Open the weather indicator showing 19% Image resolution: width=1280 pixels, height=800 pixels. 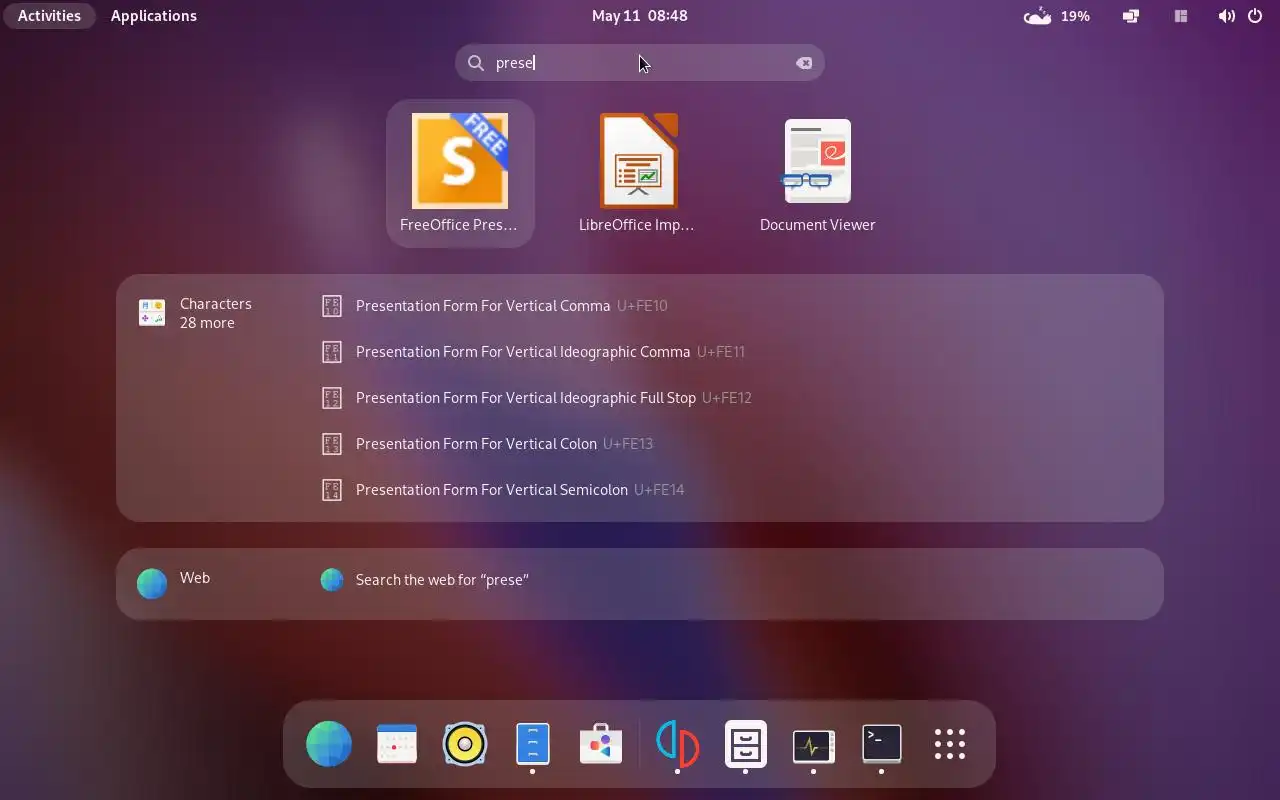[1057, 16]
